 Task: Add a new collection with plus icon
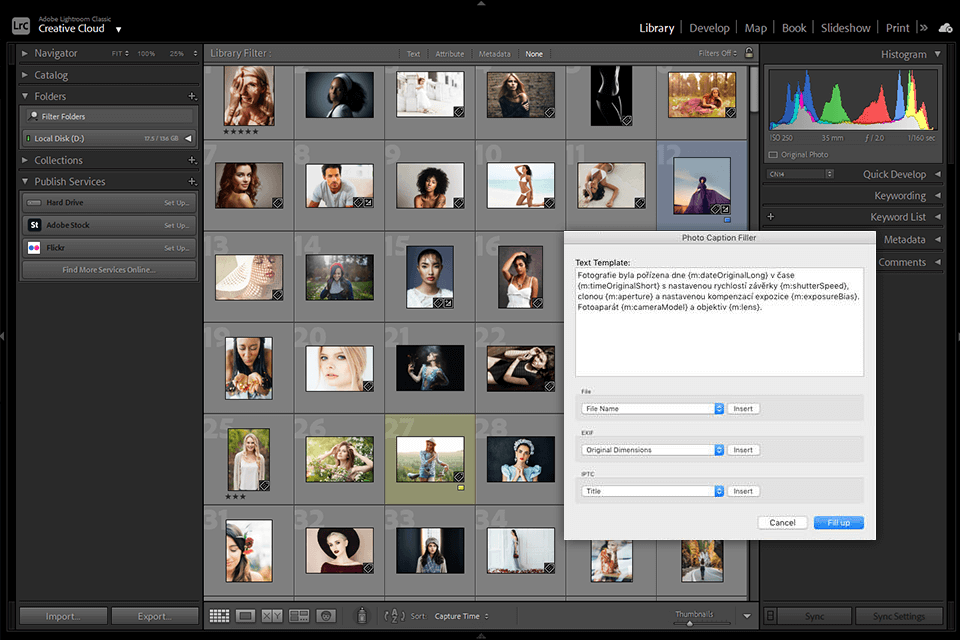(192, 160)
